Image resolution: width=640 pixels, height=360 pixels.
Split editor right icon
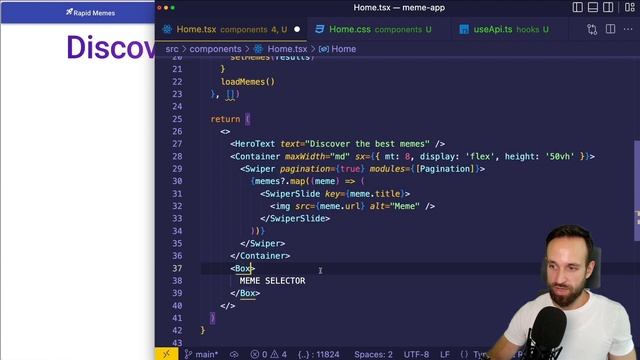610,29
